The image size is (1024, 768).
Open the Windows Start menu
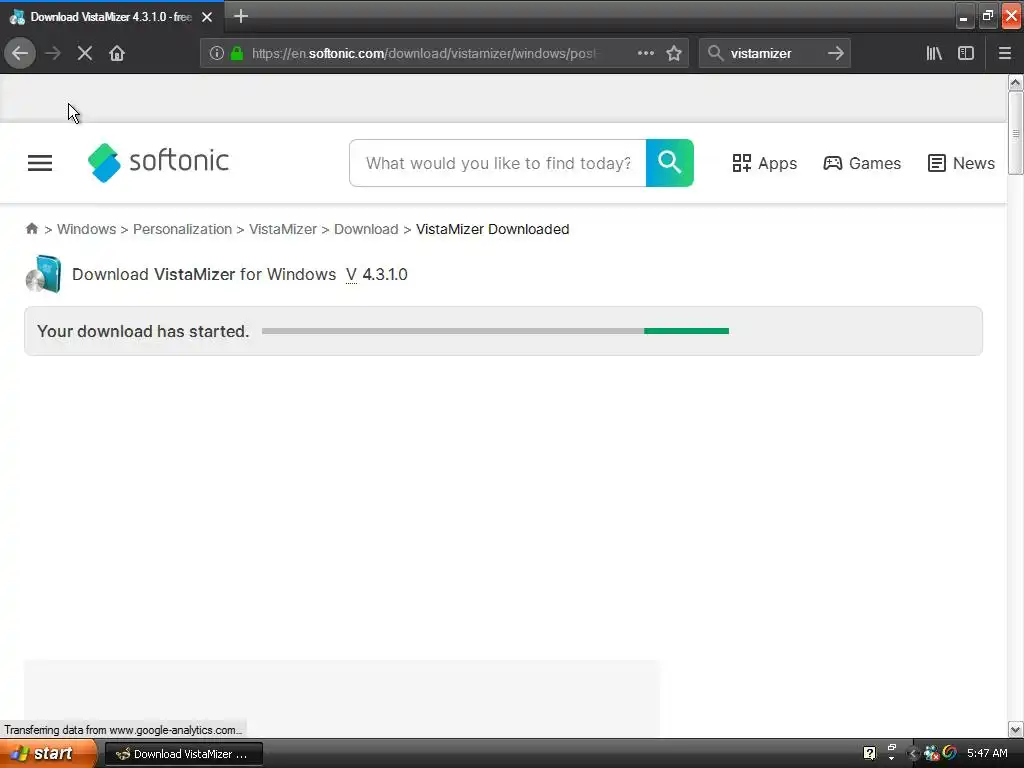(48, 754)
